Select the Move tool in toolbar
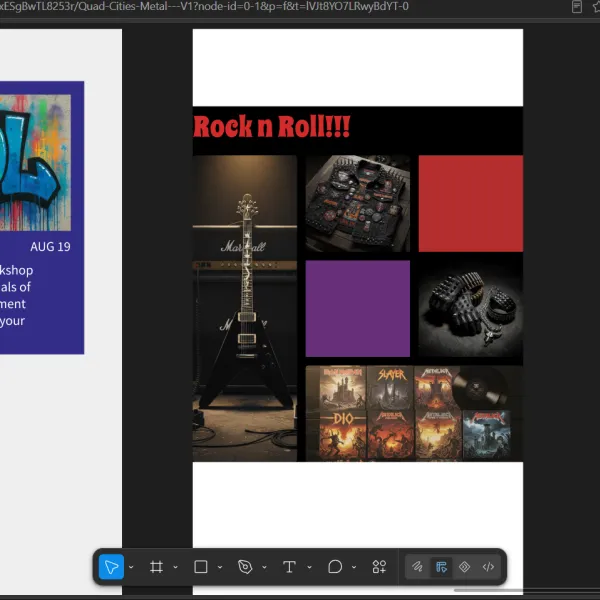Image resolution: width=600 pixels, height=600 pixels. [x=111, y=567]
